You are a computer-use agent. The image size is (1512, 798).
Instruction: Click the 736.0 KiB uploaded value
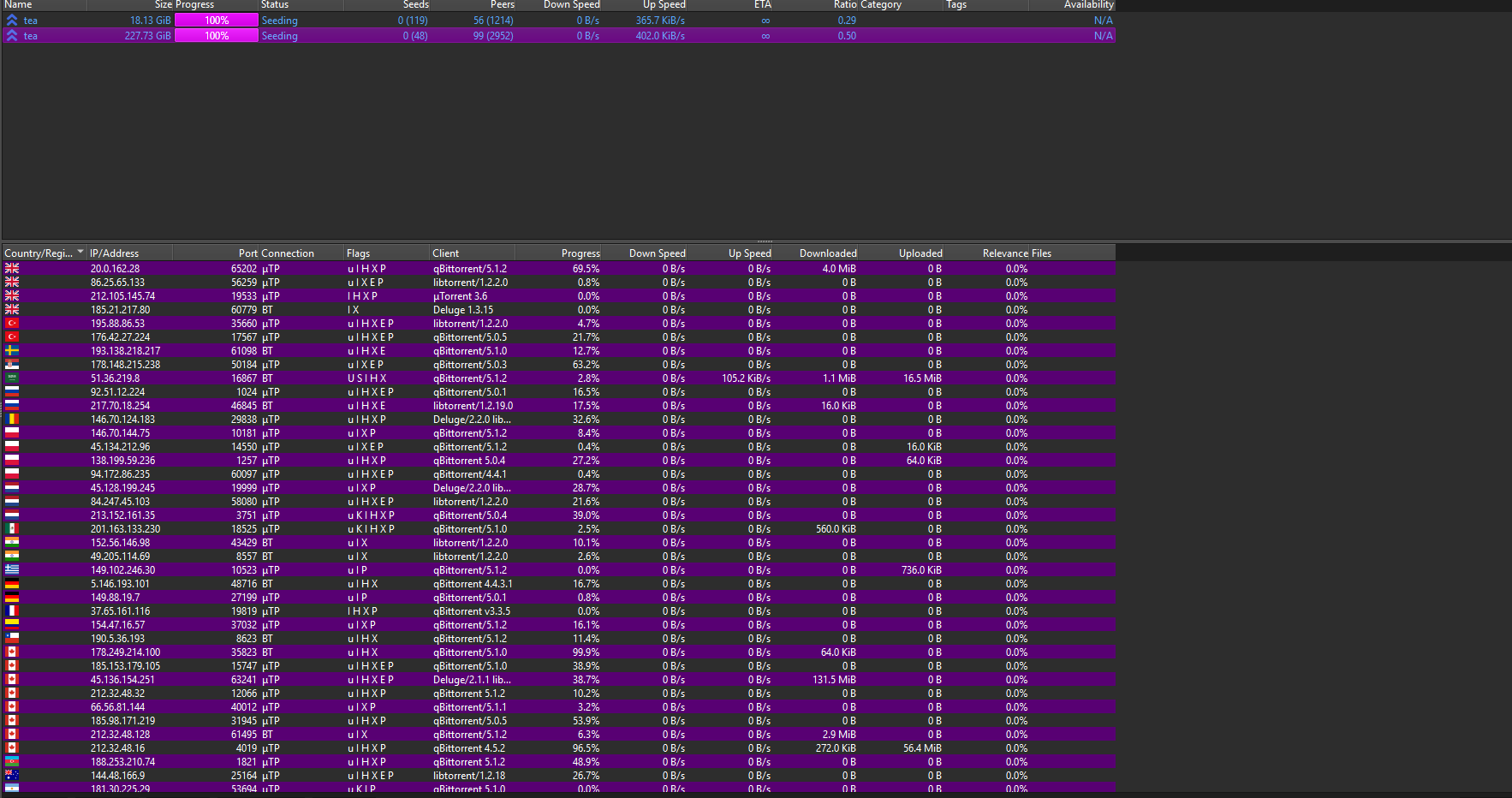[x=921, y=569]
